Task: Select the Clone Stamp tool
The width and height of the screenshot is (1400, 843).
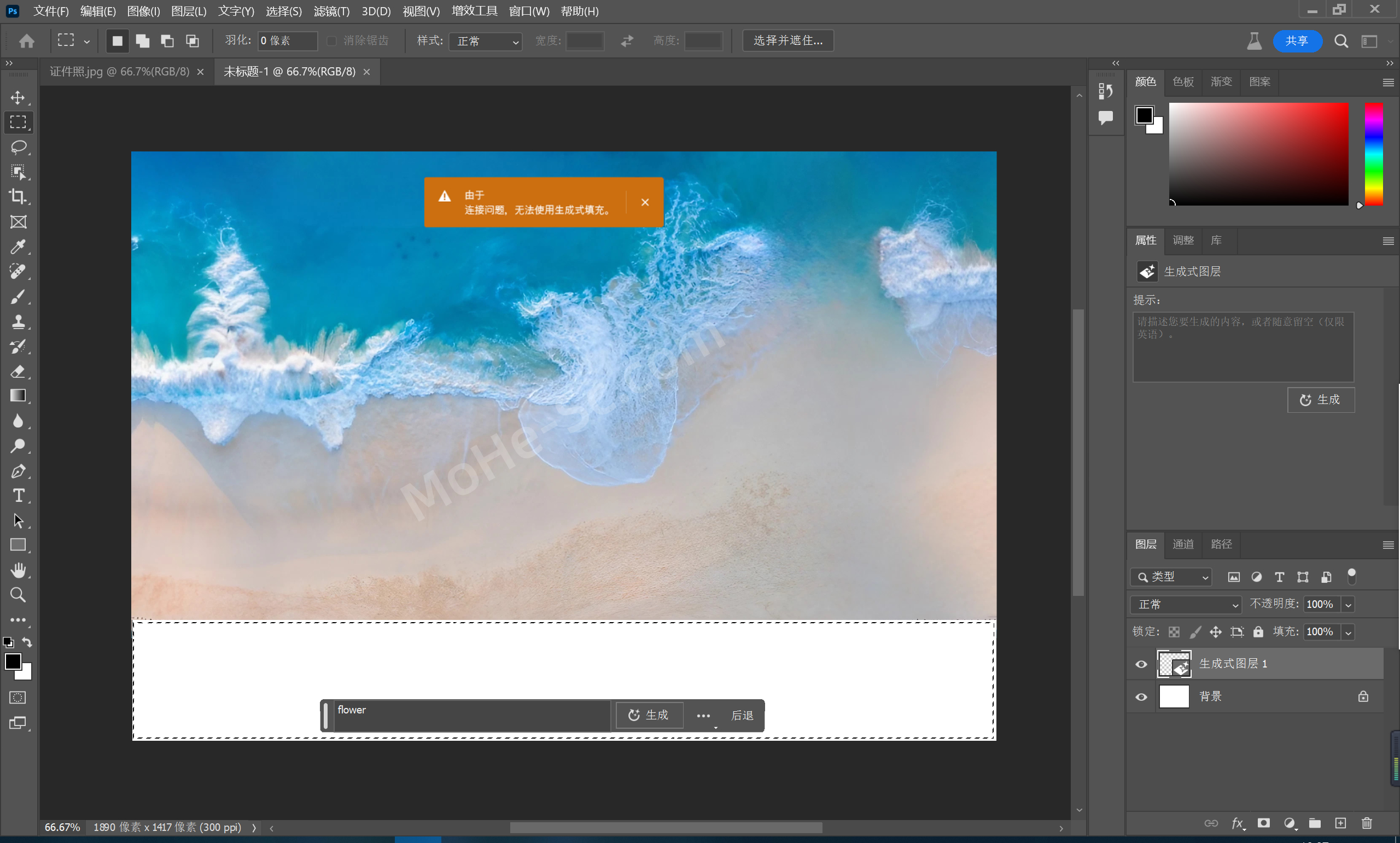Action: 18,321
